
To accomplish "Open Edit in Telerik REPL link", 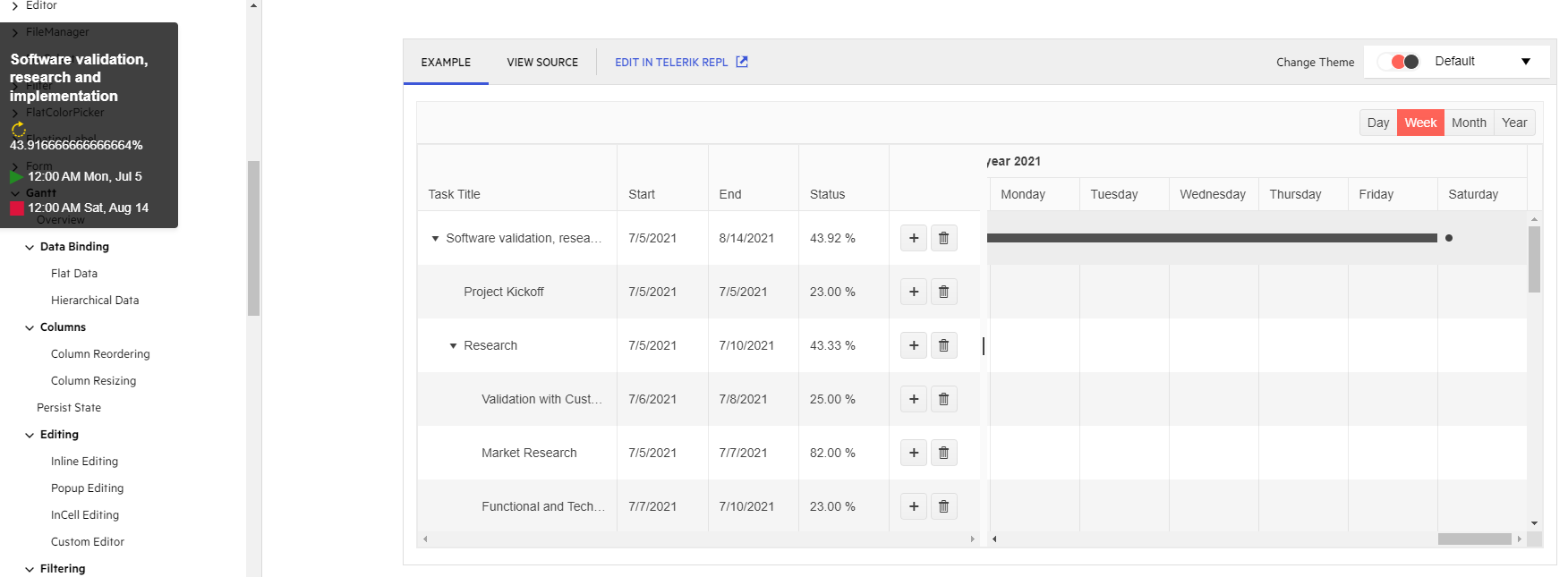I will 671,63.
